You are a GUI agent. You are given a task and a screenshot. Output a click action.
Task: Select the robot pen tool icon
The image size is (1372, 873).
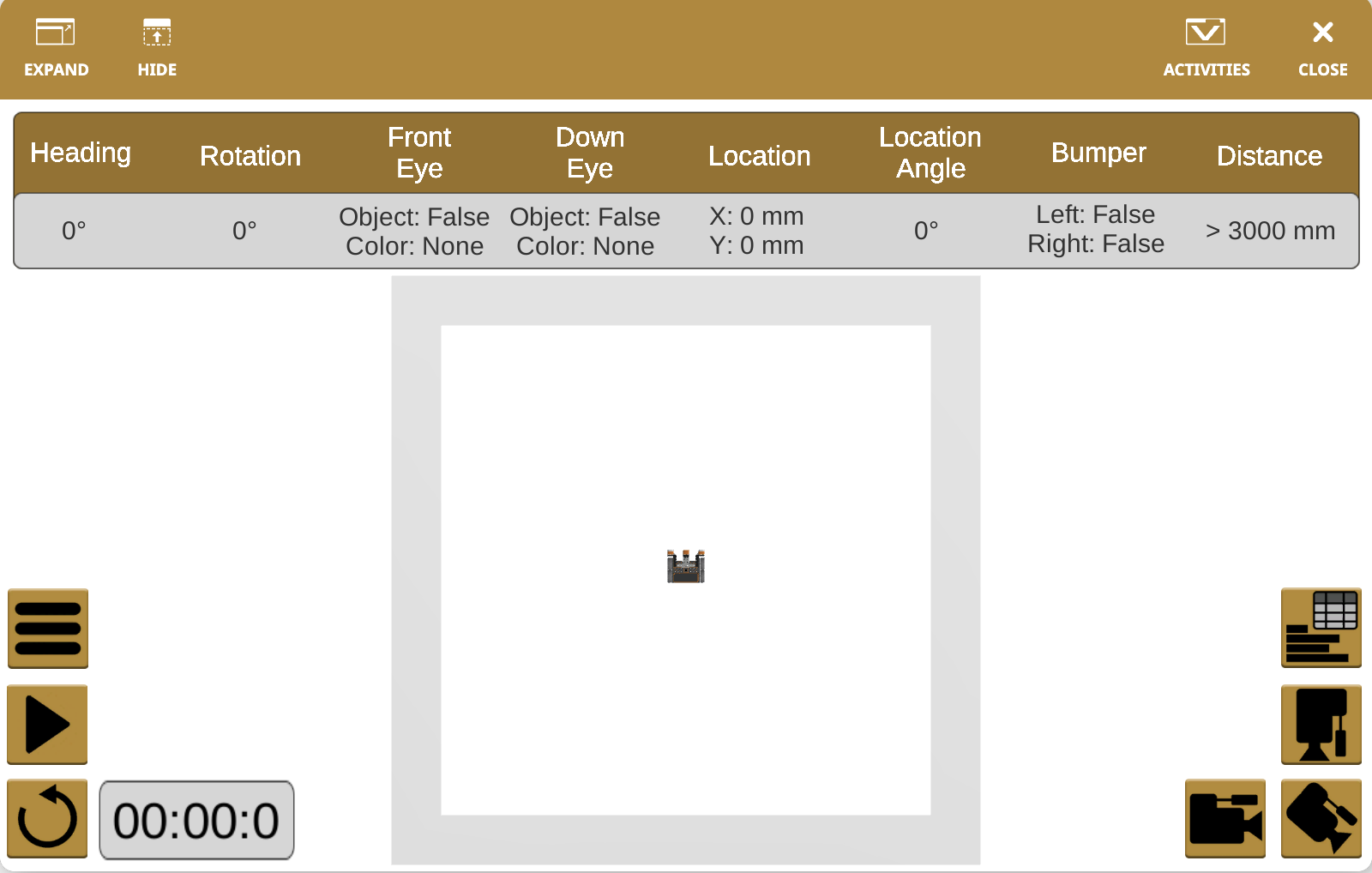1321,725
